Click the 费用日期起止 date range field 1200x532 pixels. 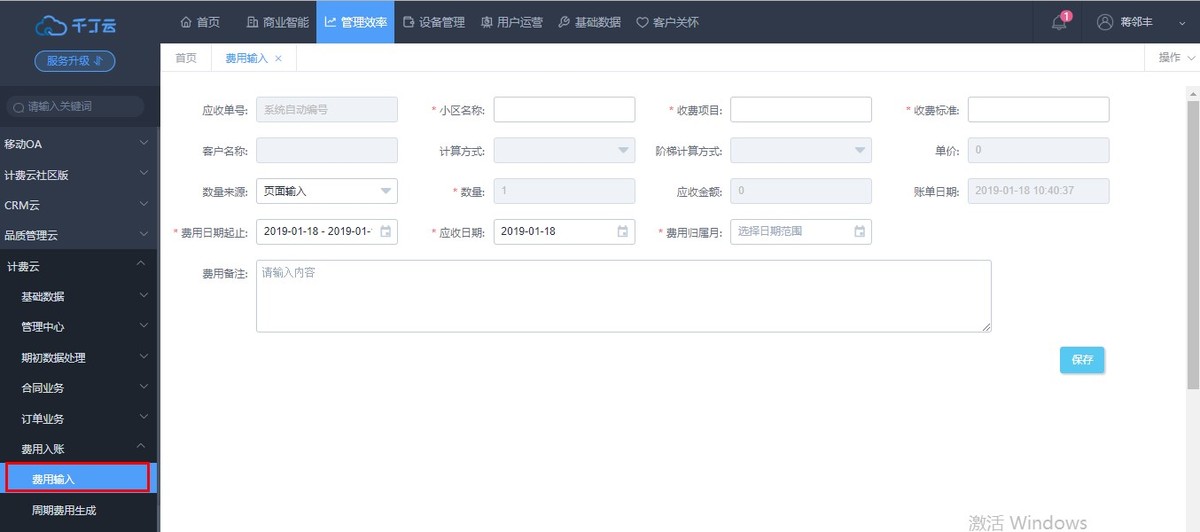pos(327,231)
